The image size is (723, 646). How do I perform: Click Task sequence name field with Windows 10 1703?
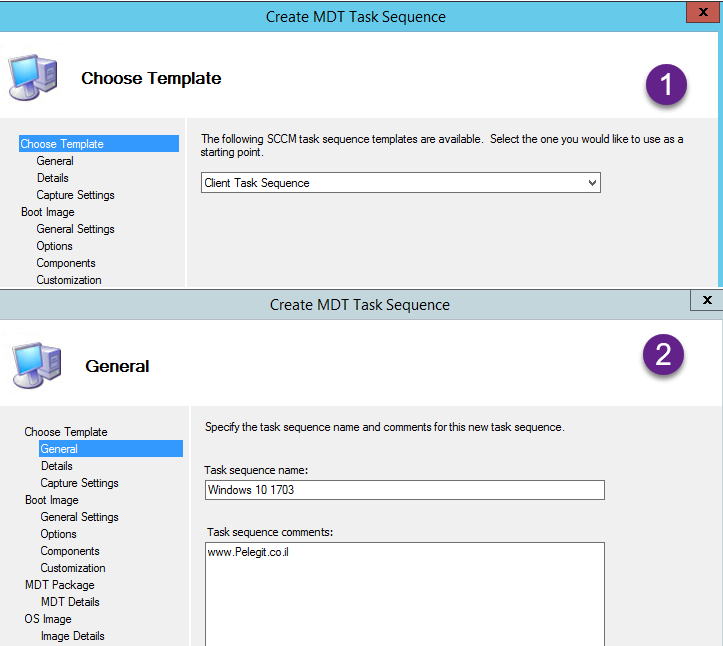(x=404, y=490)
